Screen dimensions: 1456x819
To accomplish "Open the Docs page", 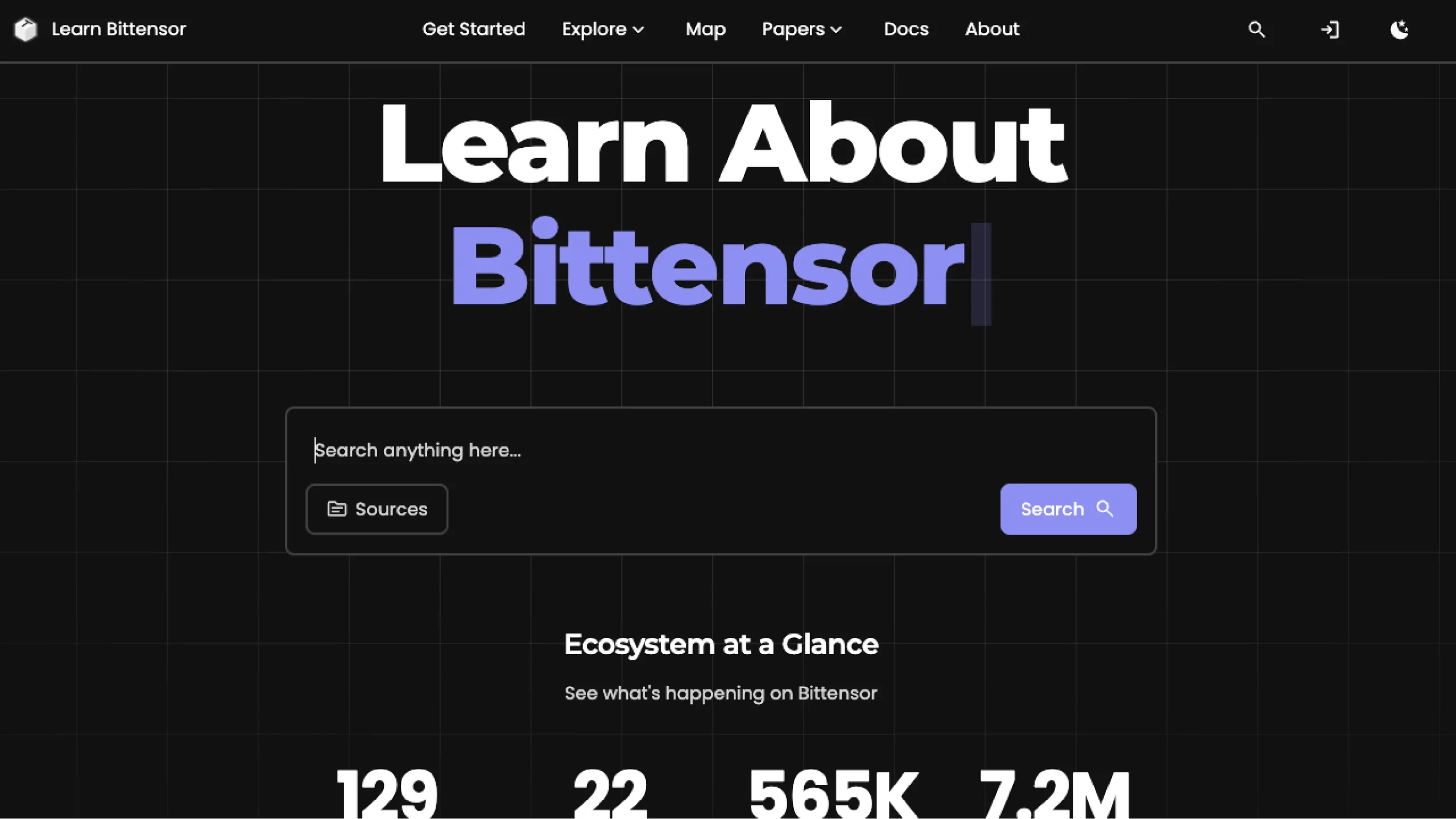I will point(906,29).
